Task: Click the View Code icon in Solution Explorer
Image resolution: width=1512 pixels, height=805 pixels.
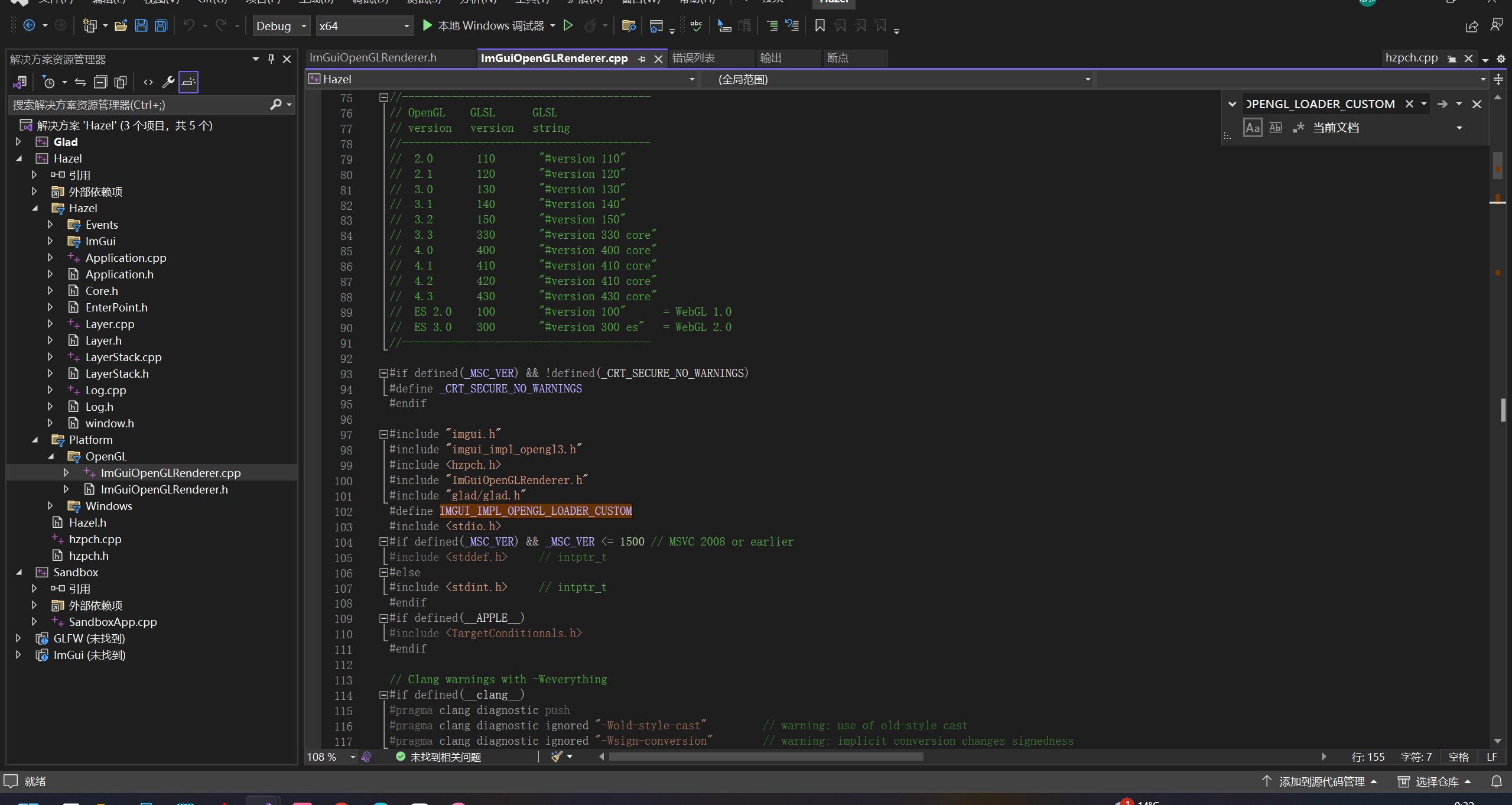Action: point(148,82)
